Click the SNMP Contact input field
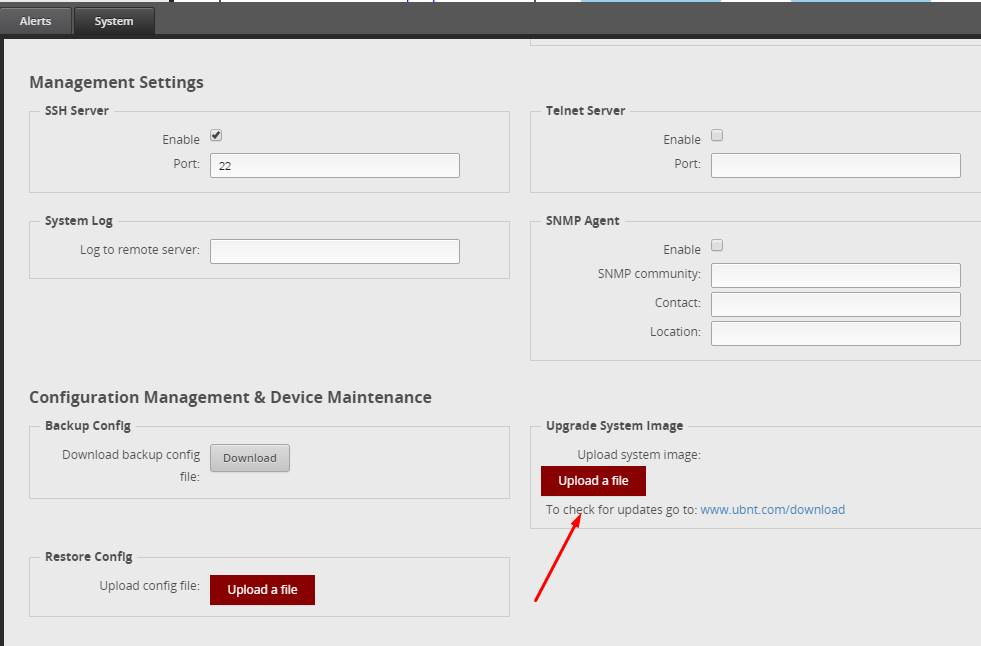Viewport: 981px width, 646px height. pyautogui.click(x=835, y=304)
